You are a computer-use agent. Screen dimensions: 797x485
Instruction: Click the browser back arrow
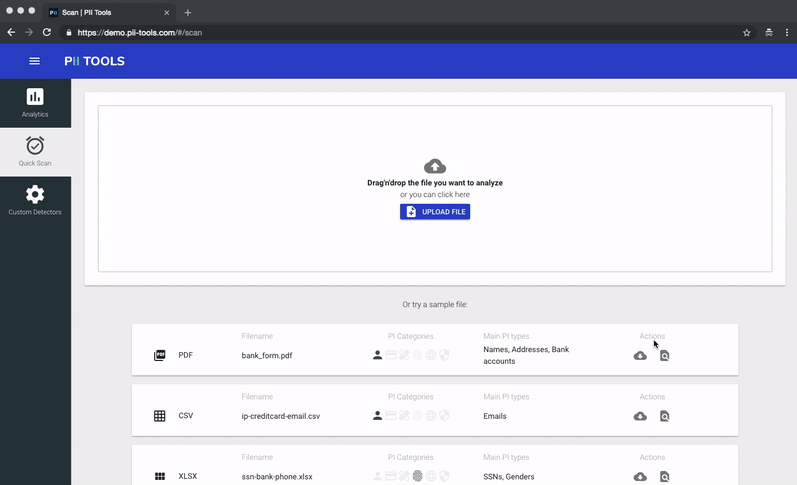click(11, 33)
